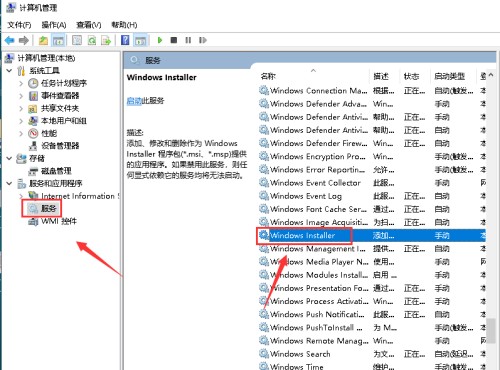
Task: Select 性能 in tree
Action: (49, 134)
